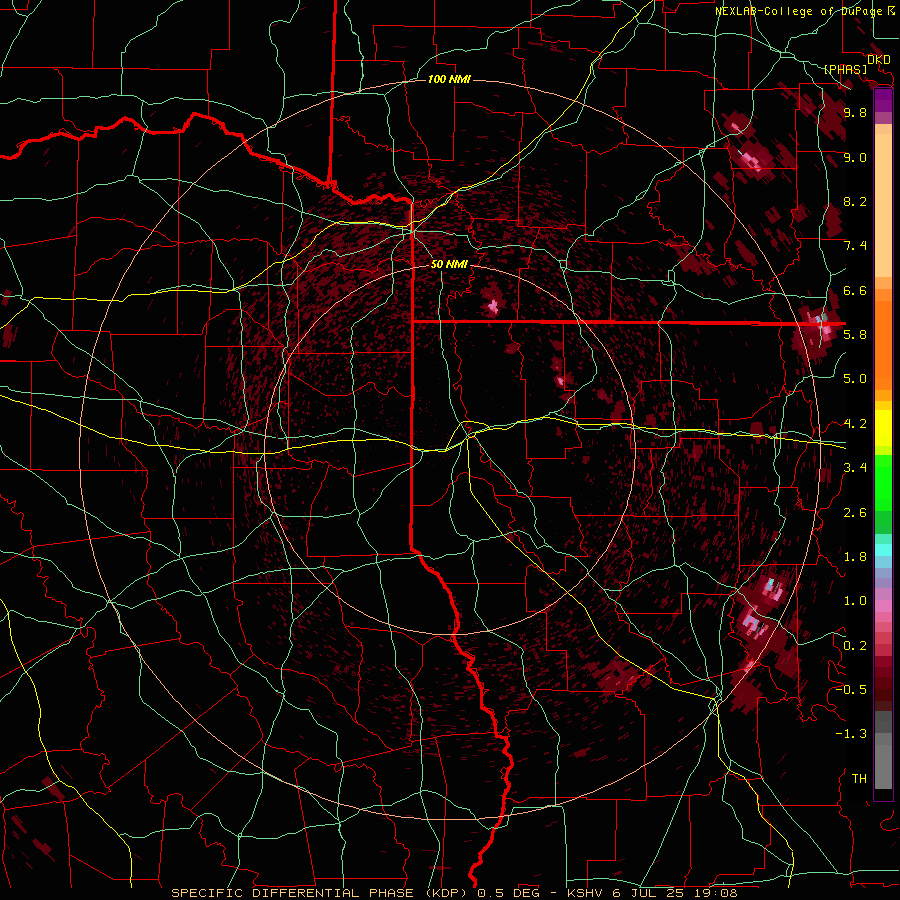Click the 5.0 scale value
Viewport: 900px width, 900px height.
tap(855, 379)
